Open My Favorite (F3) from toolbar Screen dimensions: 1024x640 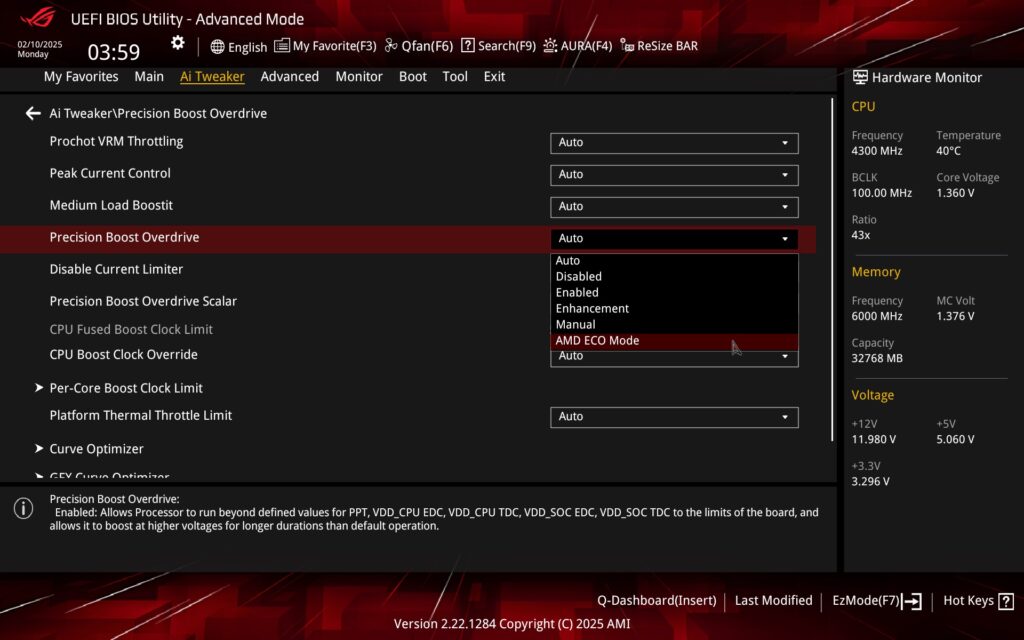pyautogui.click(x=325, y=46)
